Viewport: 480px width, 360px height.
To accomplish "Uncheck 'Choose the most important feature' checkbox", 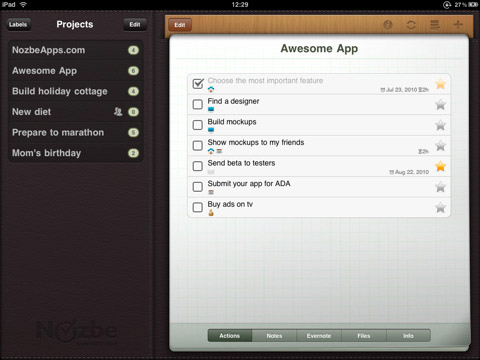I will click(198, 83).
